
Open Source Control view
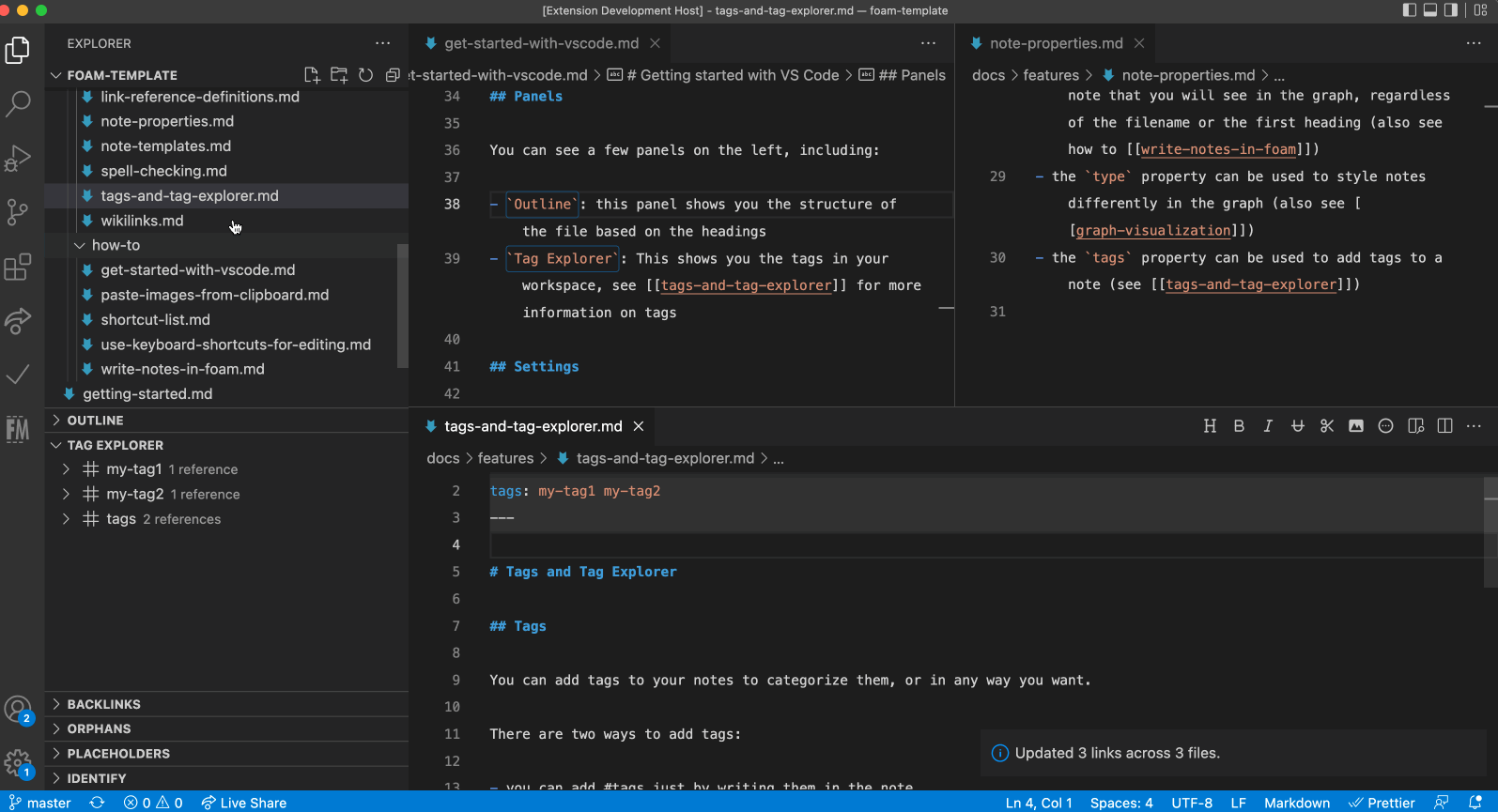(x=18, y=212)
